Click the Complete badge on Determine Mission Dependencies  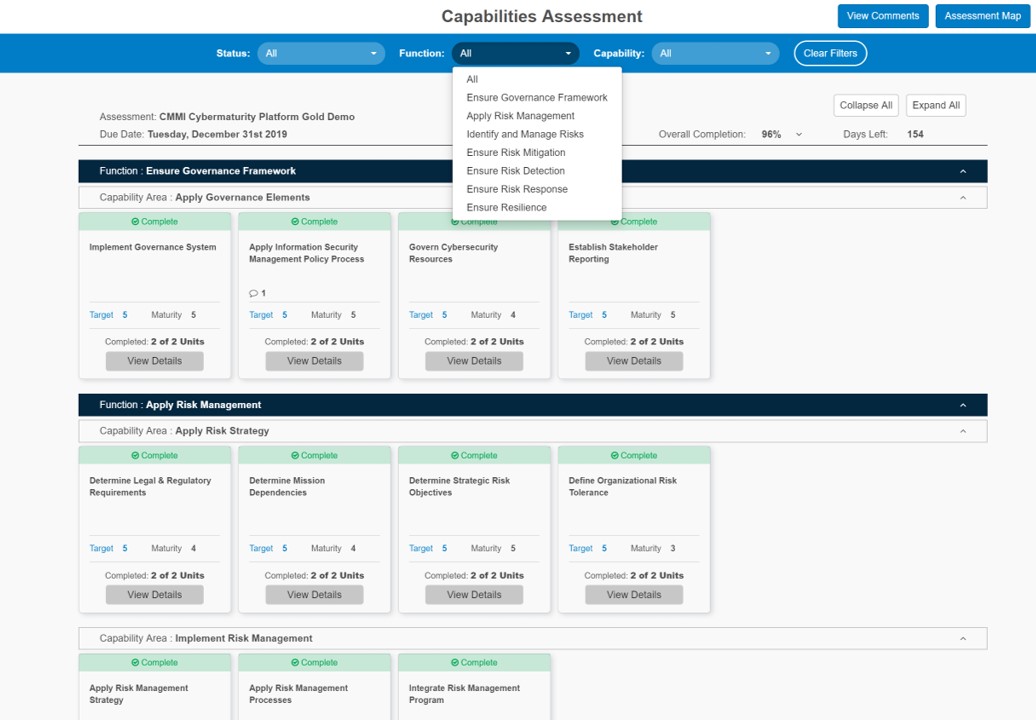pyautogui.click(x=314, y=455)
